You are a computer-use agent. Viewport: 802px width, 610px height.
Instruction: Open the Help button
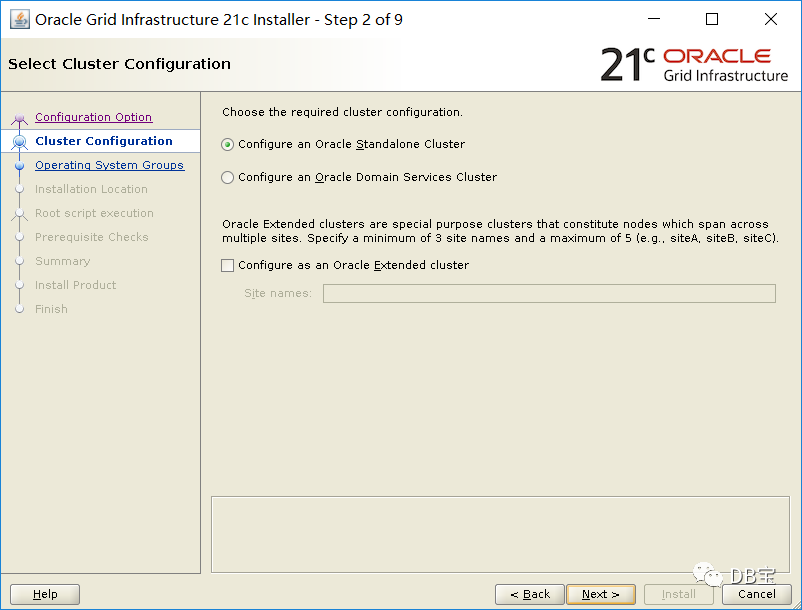click(x=45, y=594)
